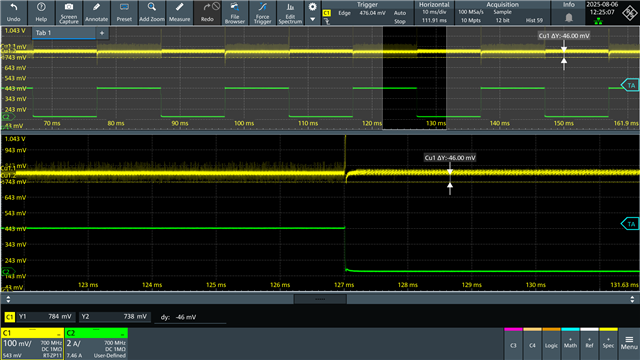Open the settings gear icon

(312, 7)
